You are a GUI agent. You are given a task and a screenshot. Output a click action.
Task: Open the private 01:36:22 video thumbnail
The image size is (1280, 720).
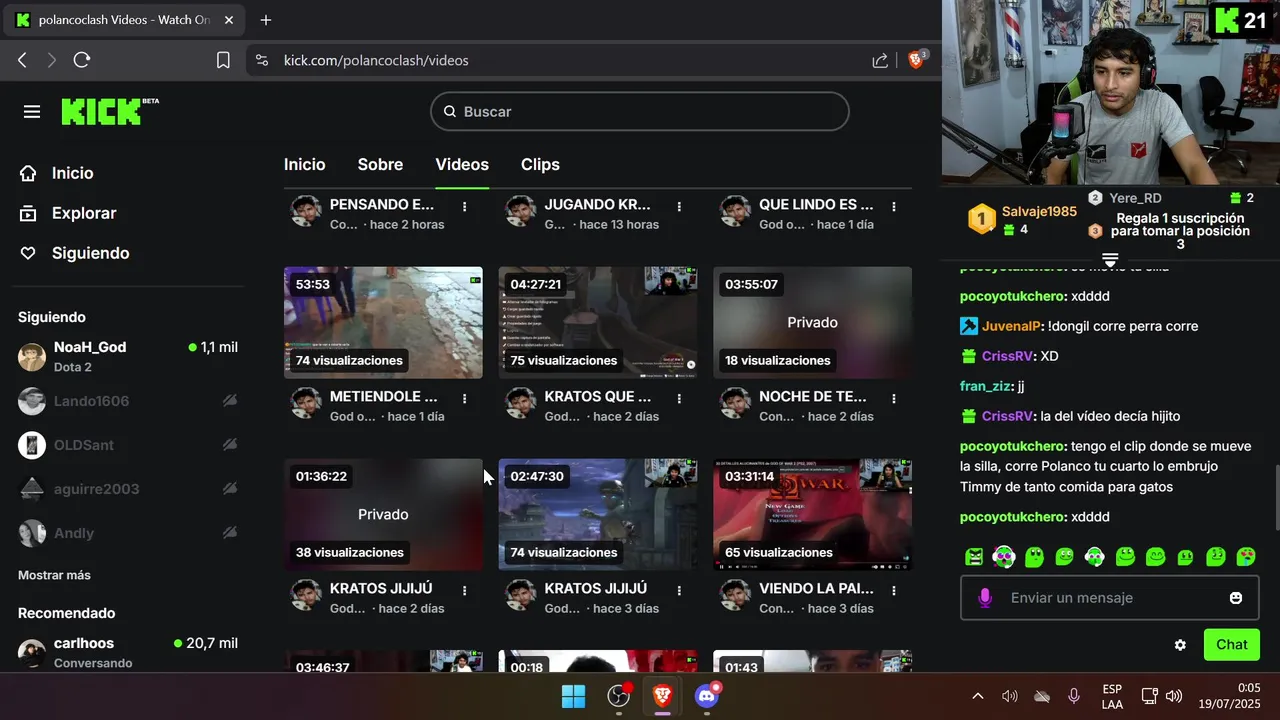pos(383,514)
